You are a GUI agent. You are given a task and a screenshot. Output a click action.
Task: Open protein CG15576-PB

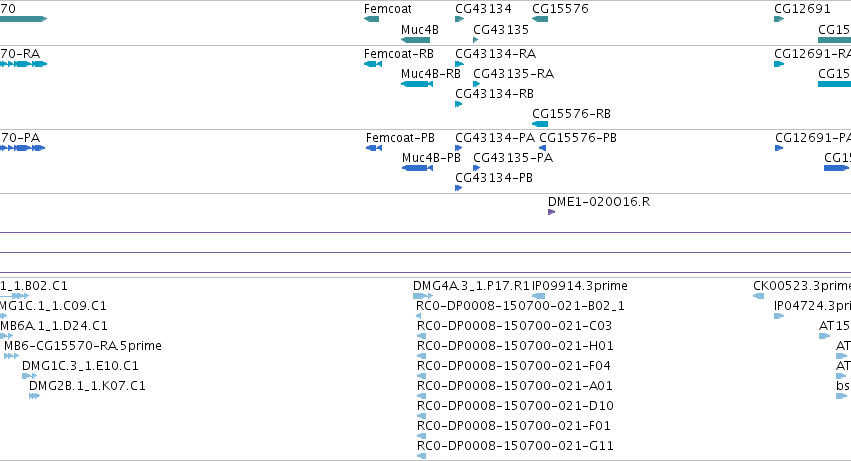coord(577,138)
